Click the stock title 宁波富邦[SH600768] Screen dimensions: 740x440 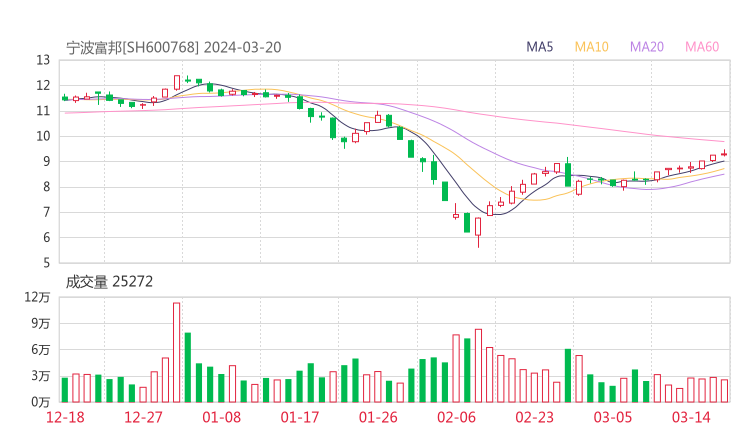coord(133,47)
